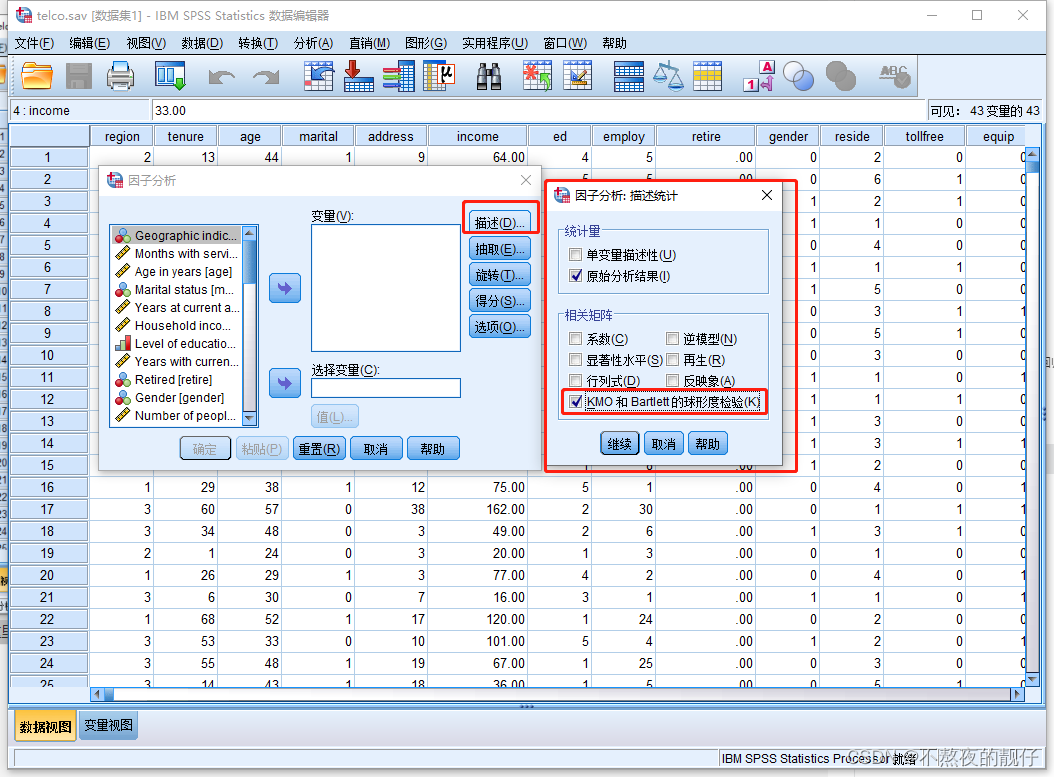Viewport: 1054px width, 777px height.
Task: Click 继续 in descriptives dialog
Action: 619,444
